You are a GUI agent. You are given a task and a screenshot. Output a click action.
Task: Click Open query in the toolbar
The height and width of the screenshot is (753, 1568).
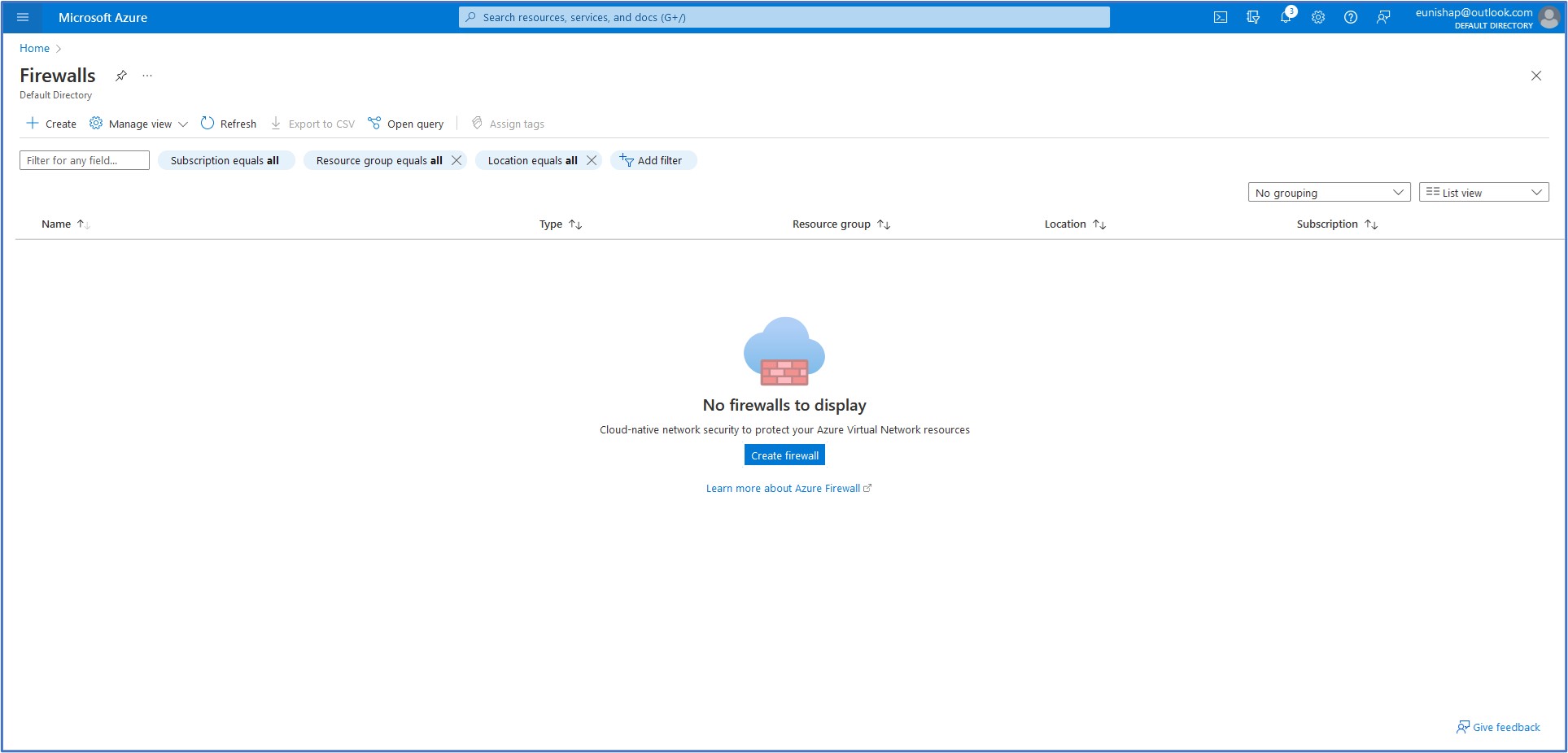point(406,124)
